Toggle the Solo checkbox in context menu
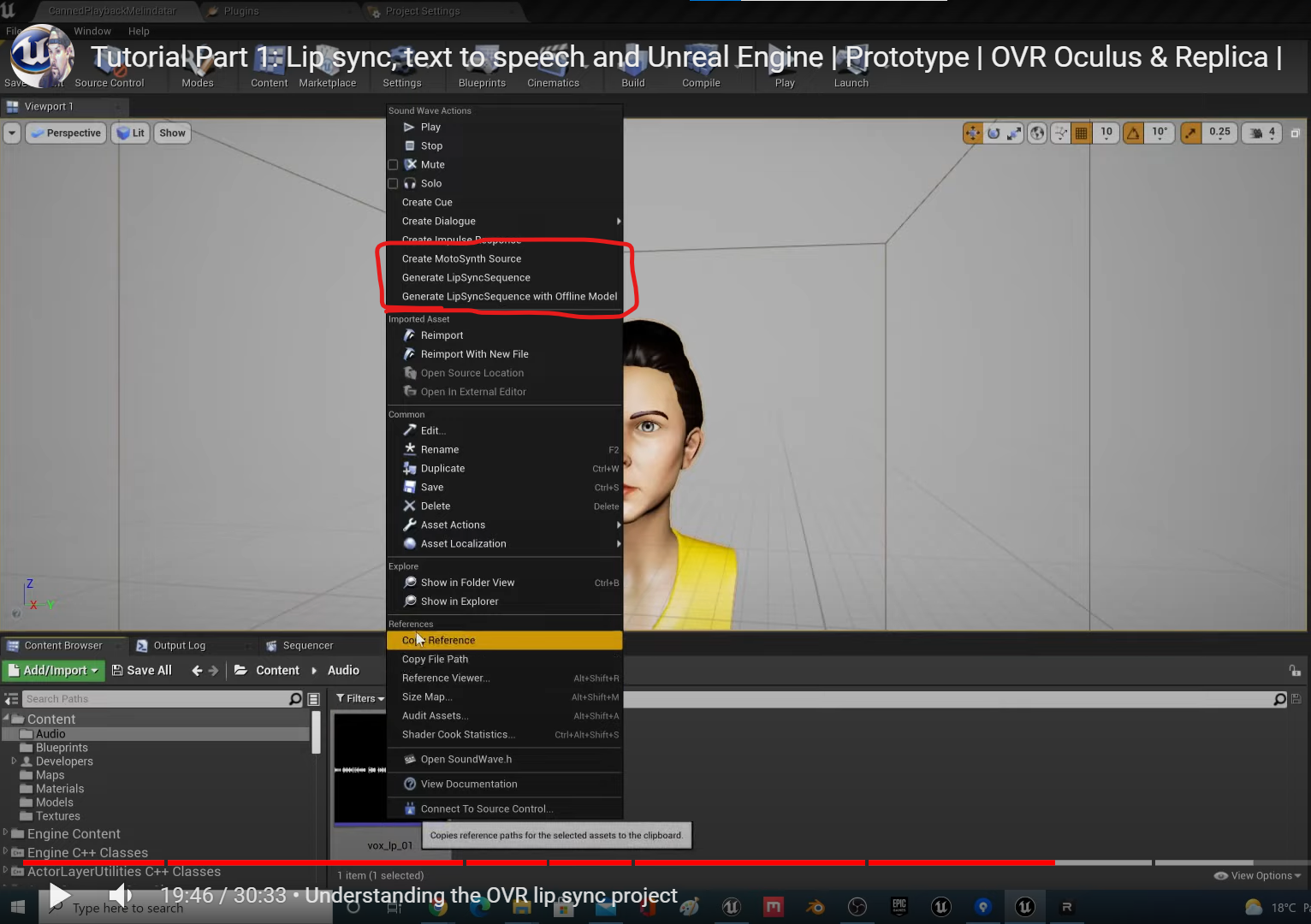The height and width of the screenshot is (924, 1311). pyautogui.click(x=393, y=183)
